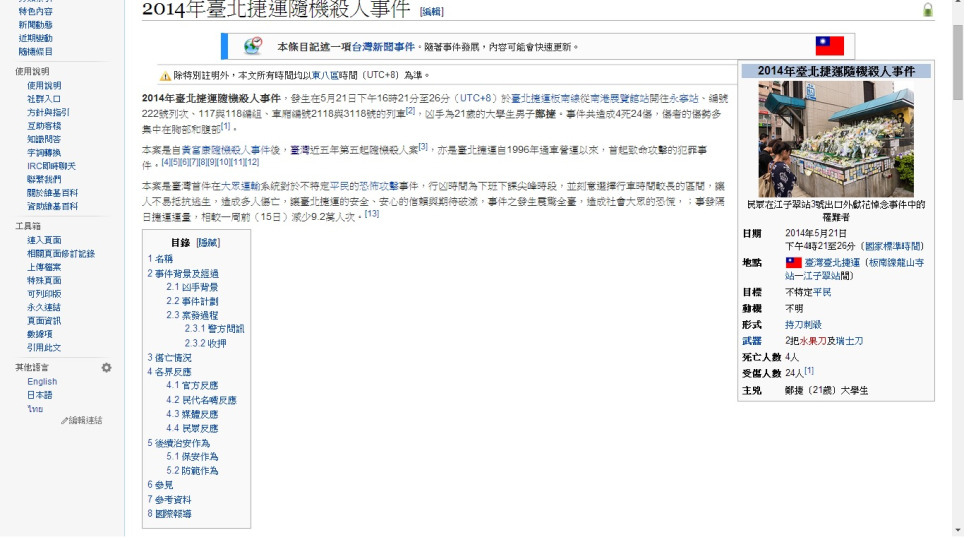Open 永久連結 in the toolbox
The width and height of the screenshot is (964, 540).
44,308
